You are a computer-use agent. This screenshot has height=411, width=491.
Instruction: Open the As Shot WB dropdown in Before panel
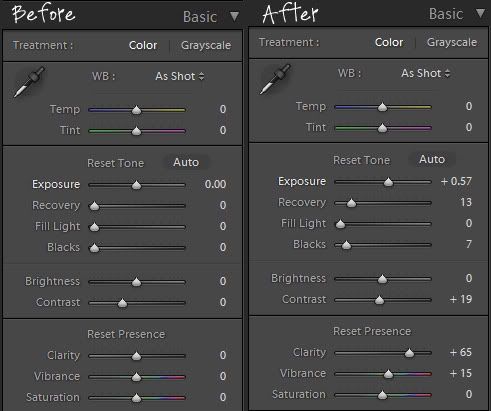[180, 76]
